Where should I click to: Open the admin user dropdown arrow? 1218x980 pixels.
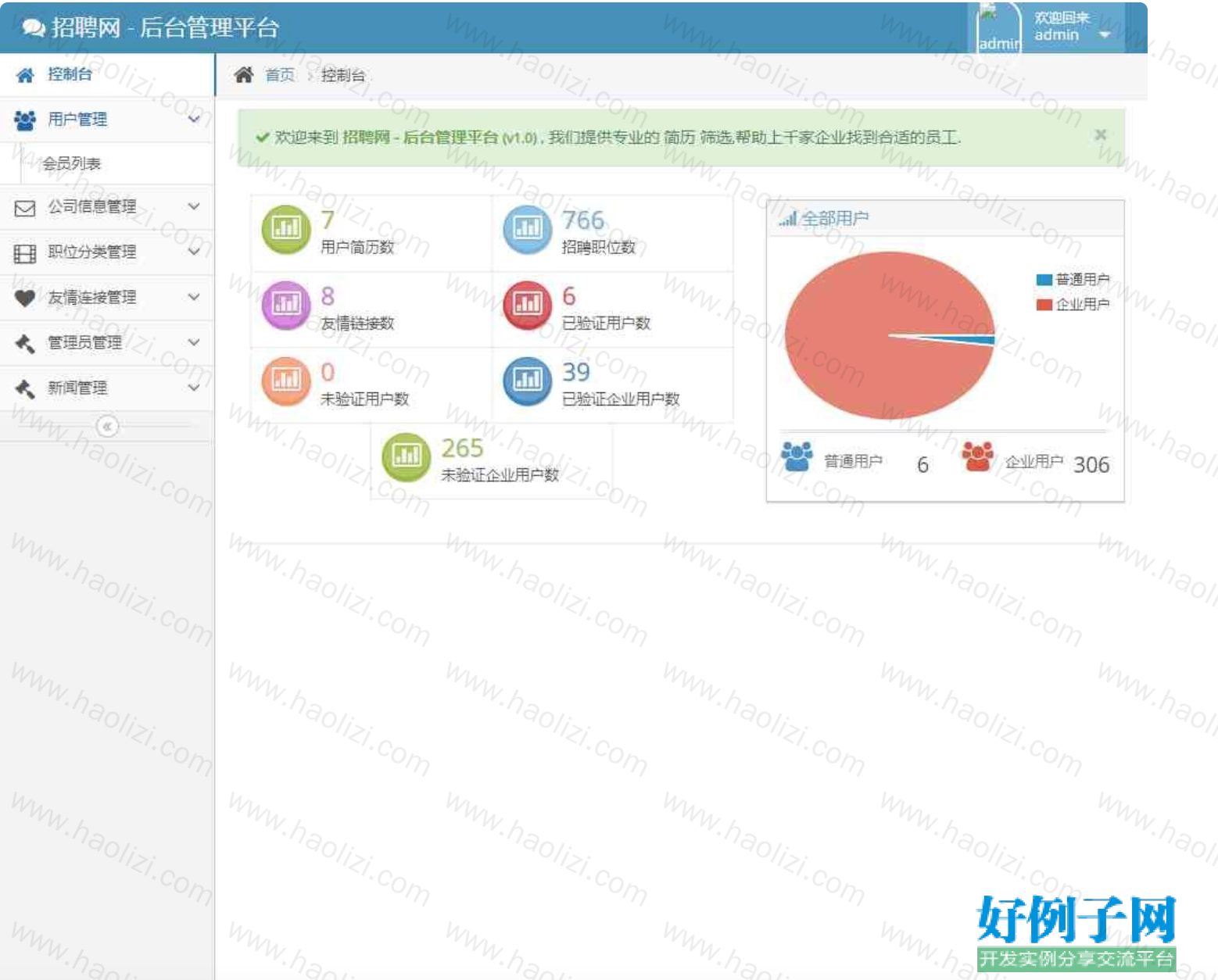[1105, 35]
